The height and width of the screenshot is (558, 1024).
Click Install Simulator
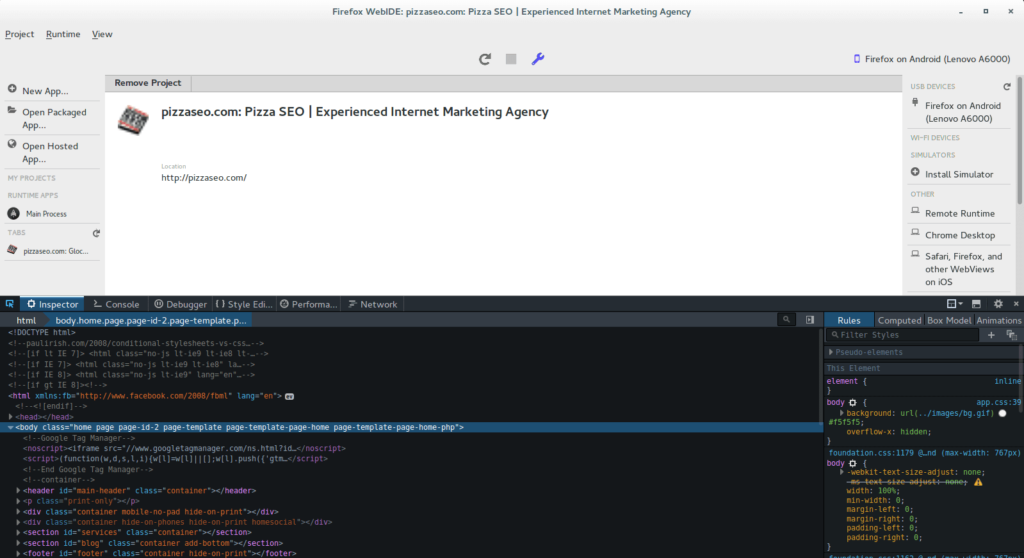click(x=959, y=174)
